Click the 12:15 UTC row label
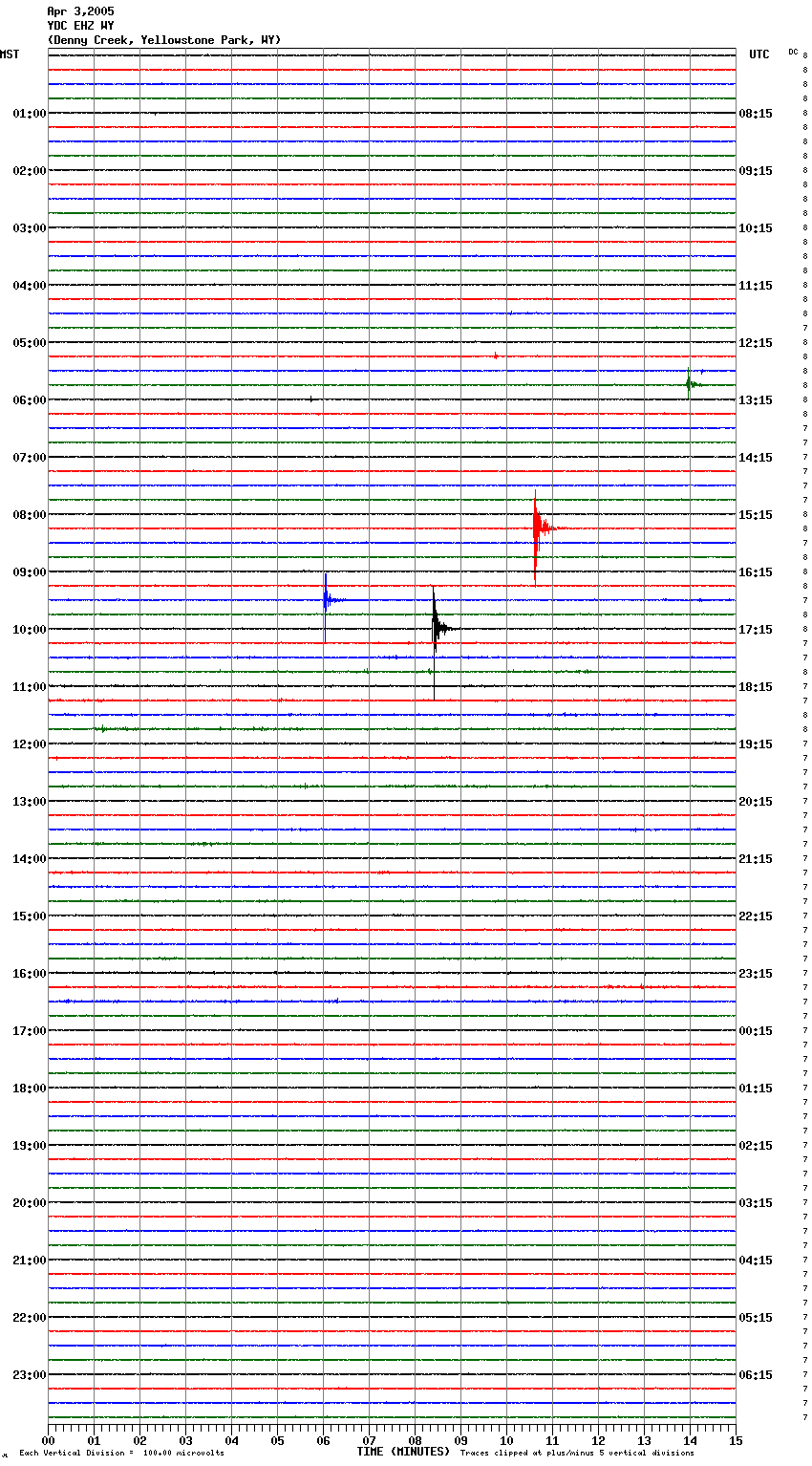The height and width of the screenshot is (1466, 812). tap(756, 343)
